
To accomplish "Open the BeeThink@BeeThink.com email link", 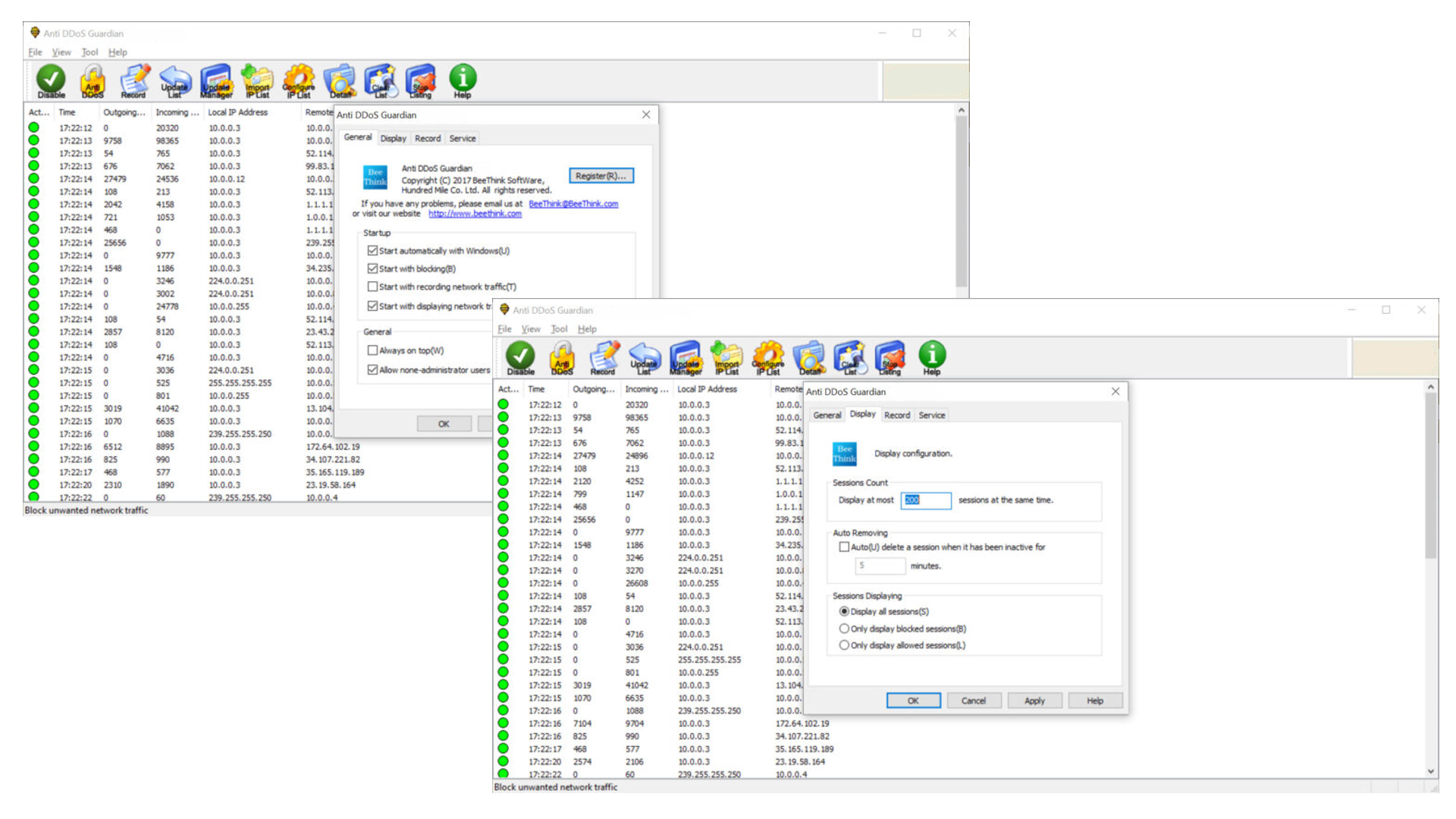I will click(573, 204).
